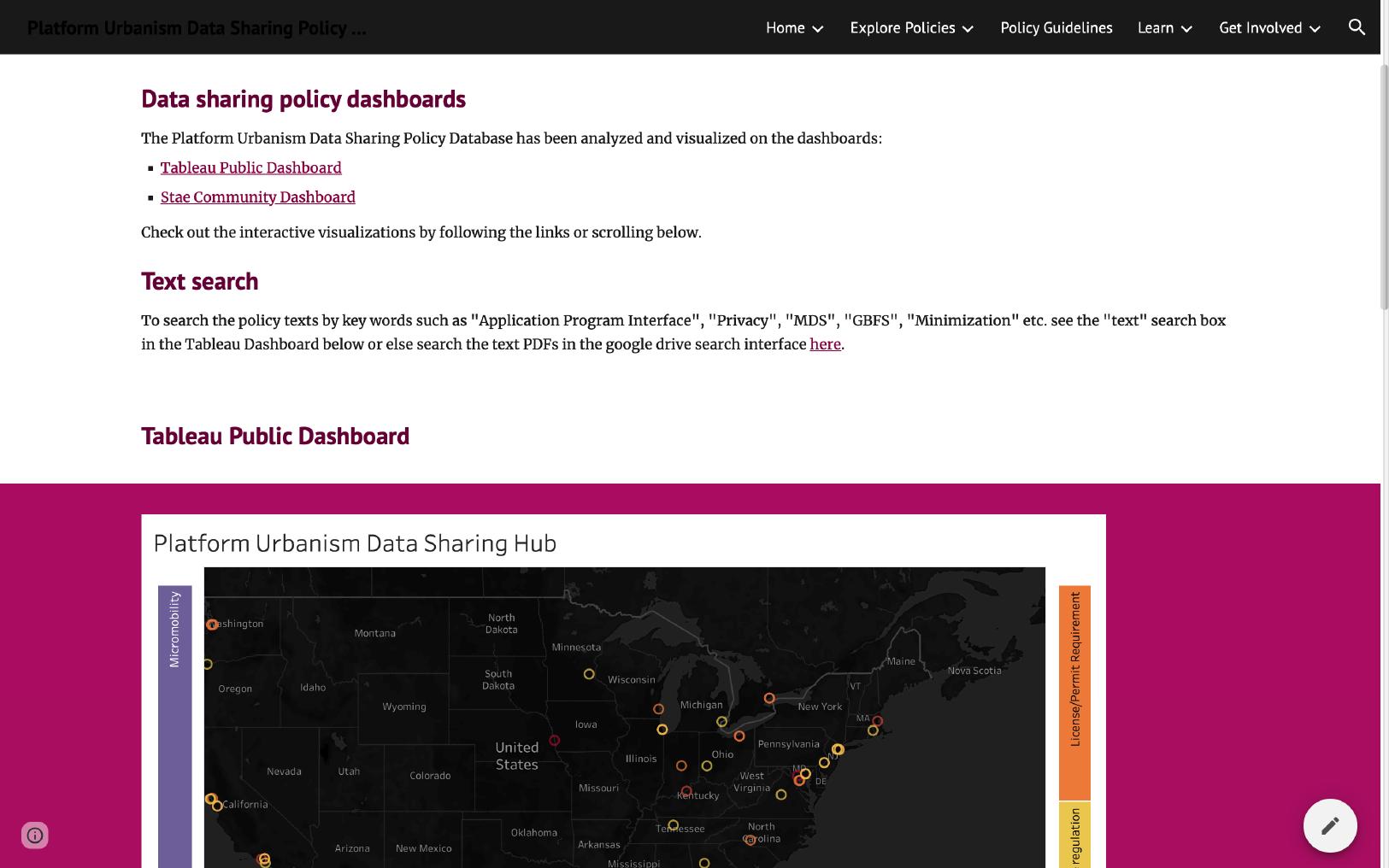The image size is (1389, 868).
Task: Click the Data sharing policy dashboards heading
Action: [303, 99]
